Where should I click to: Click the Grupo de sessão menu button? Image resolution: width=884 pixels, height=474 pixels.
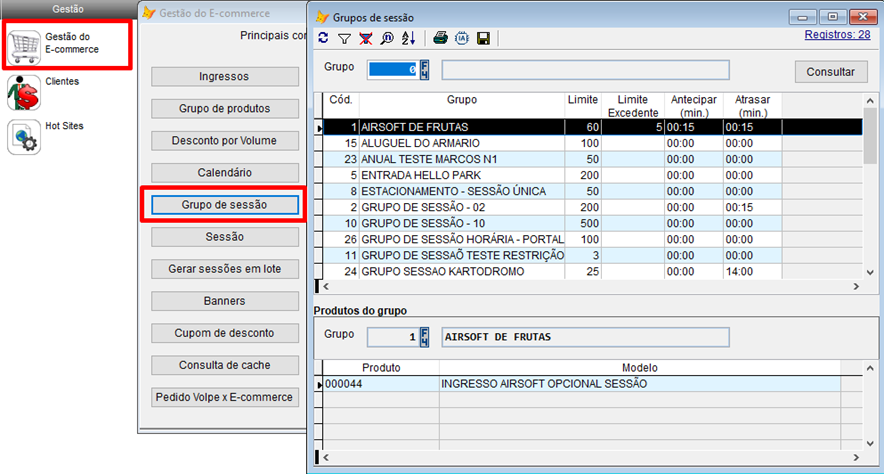click(225, 204)
